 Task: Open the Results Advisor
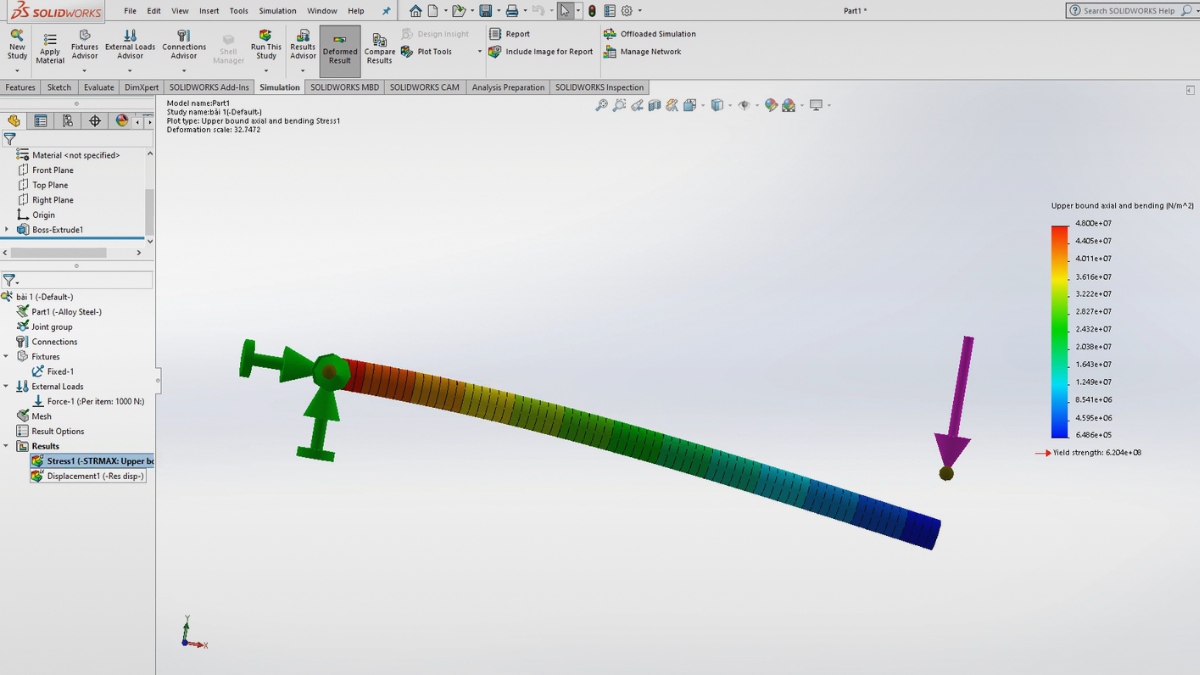click(x=303, y=46)
